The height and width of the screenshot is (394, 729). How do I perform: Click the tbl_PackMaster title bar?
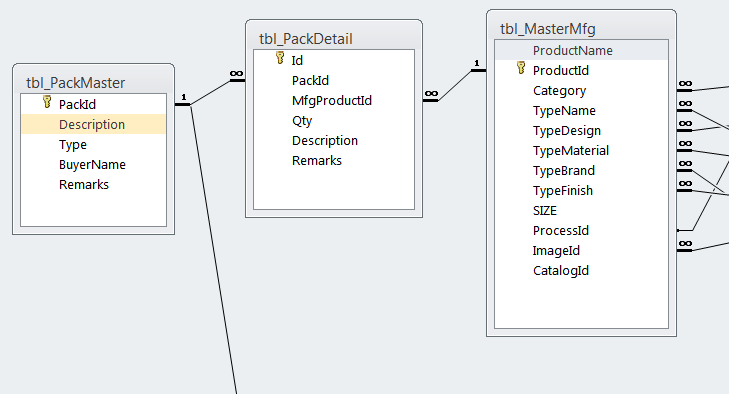coord(93,82)
